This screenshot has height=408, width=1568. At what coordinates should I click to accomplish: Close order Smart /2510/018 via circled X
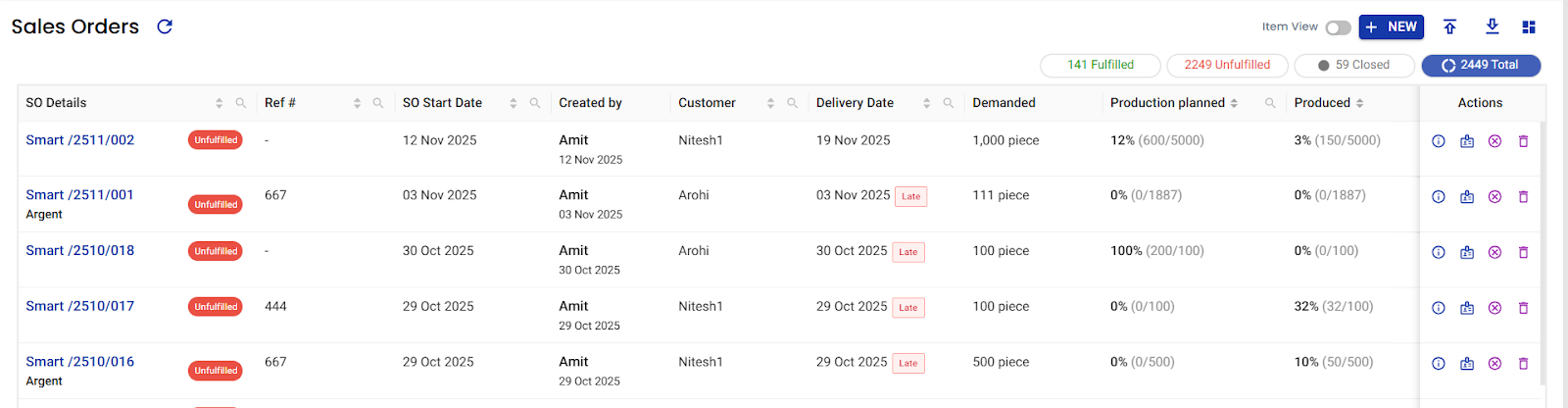[1494, 252]
